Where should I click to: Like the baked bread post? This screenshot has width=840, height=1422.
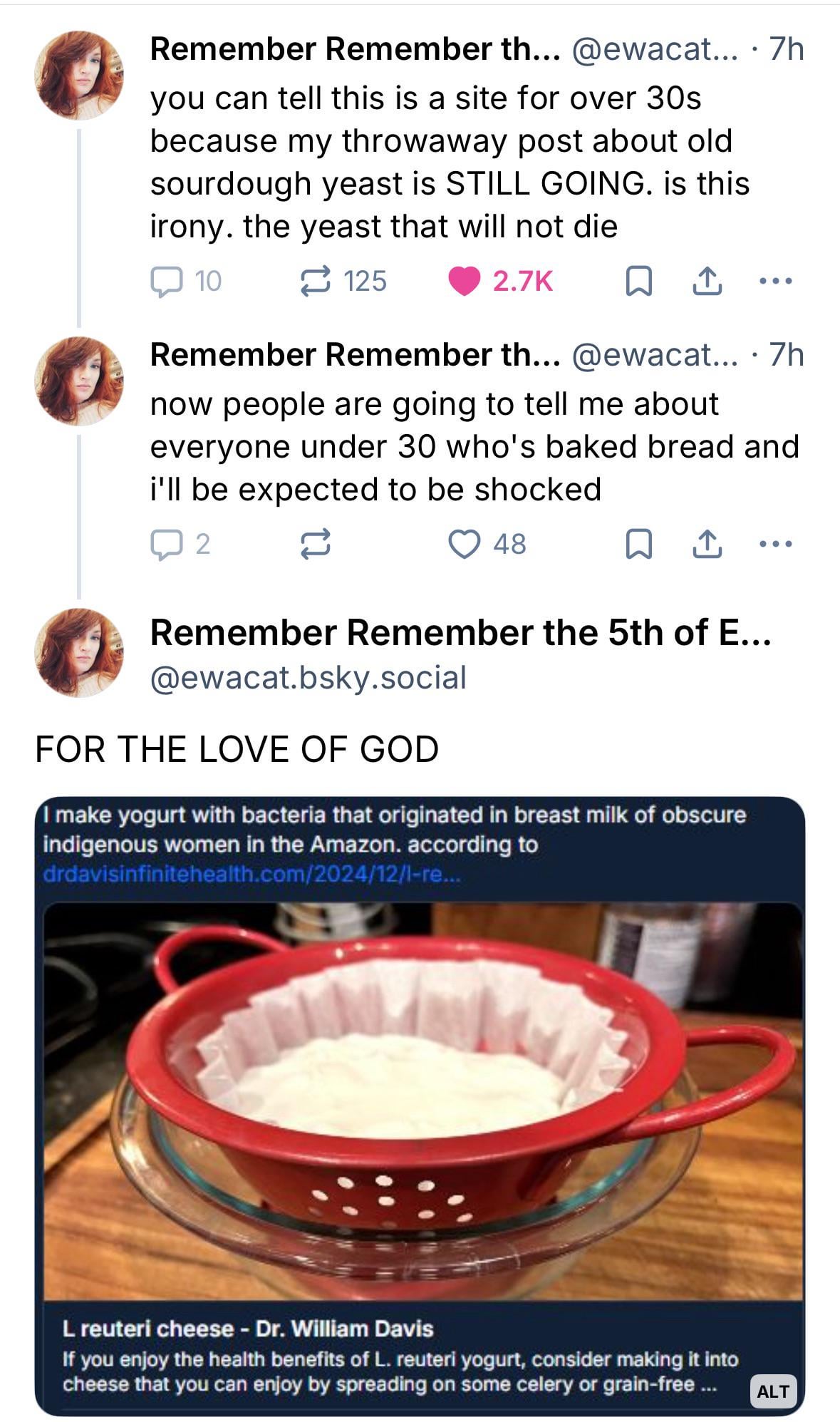[x=465, y=545]
